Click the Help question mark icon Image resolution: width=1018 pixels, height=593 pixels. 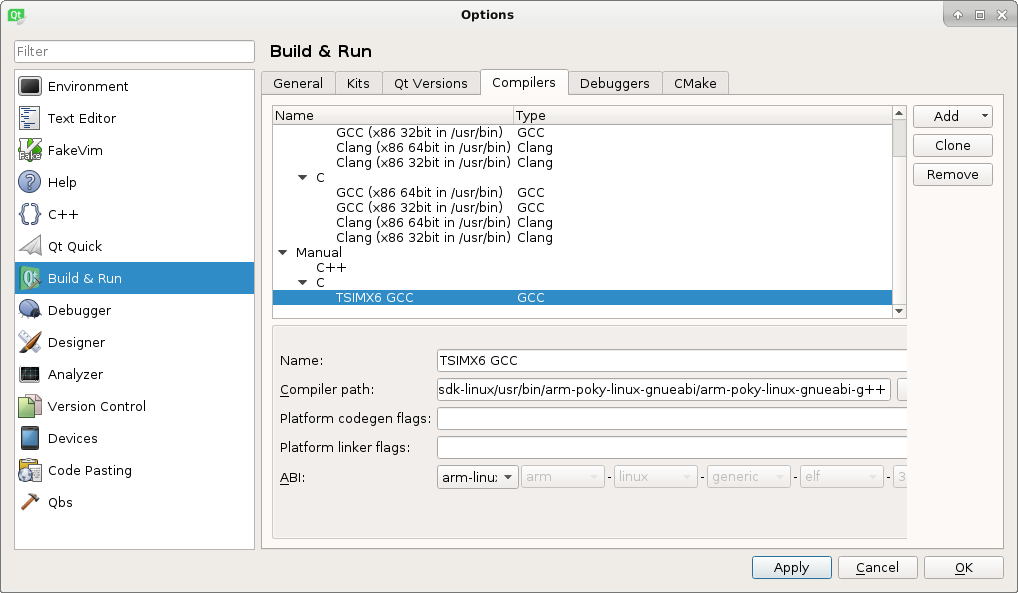(x=30, y=182)
